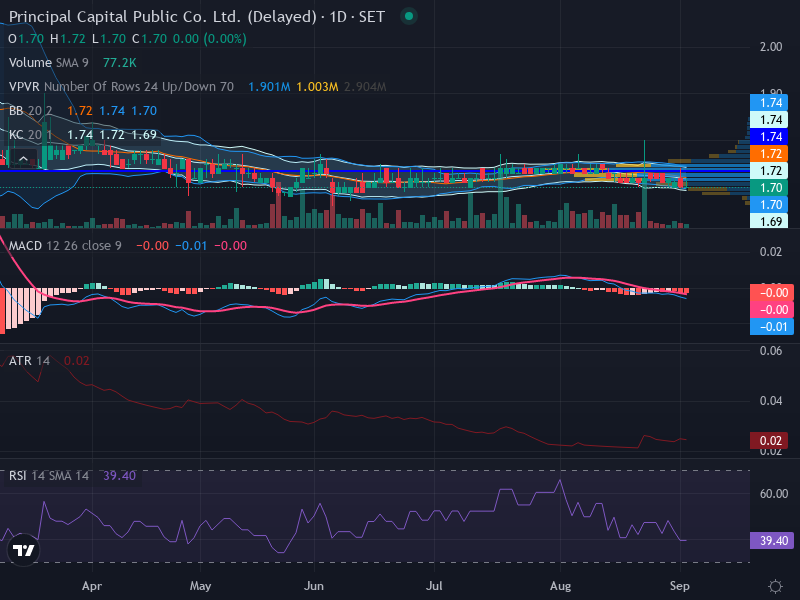Viewport: 800px width, 600px height.
Task: Open the chart settings gear icon
Action: click(775, 586)
